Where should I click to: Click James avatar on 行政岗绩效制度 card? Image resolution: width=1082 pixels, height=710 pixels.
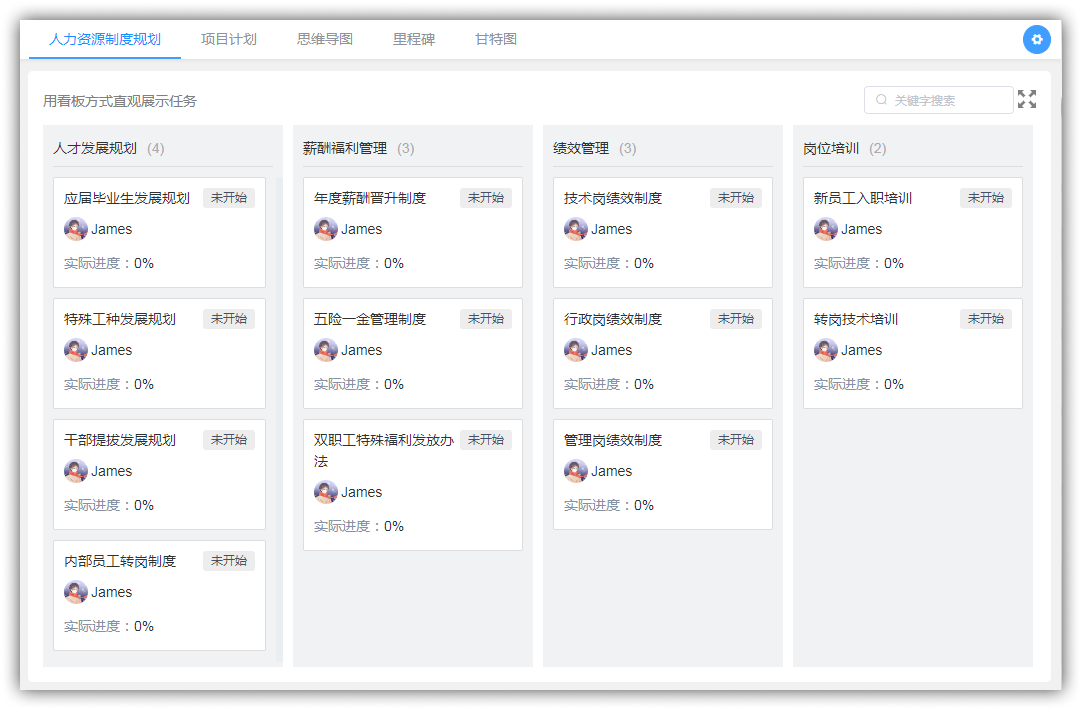(x=576, y=350)
